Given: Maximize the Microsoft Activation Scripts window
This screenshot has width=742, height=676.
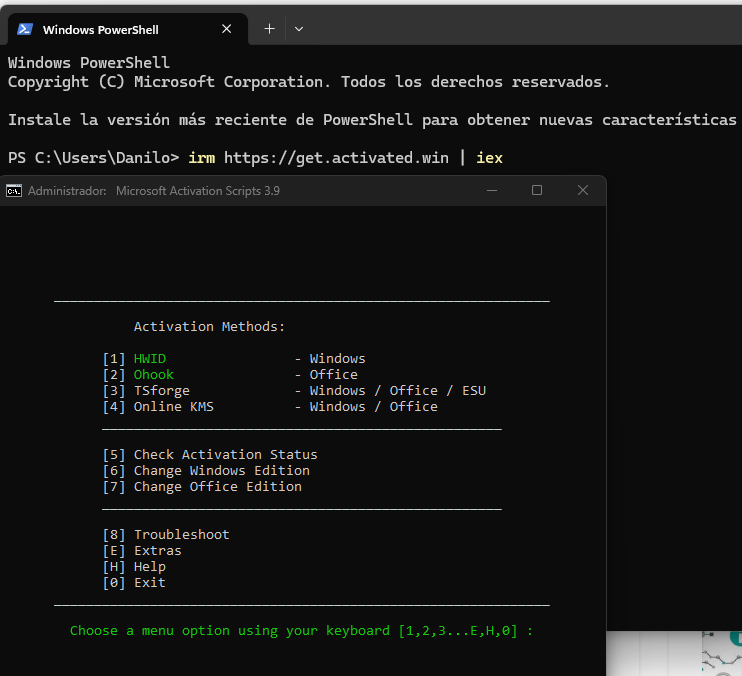Looking at the screenshot, I should tap(537, 190).
